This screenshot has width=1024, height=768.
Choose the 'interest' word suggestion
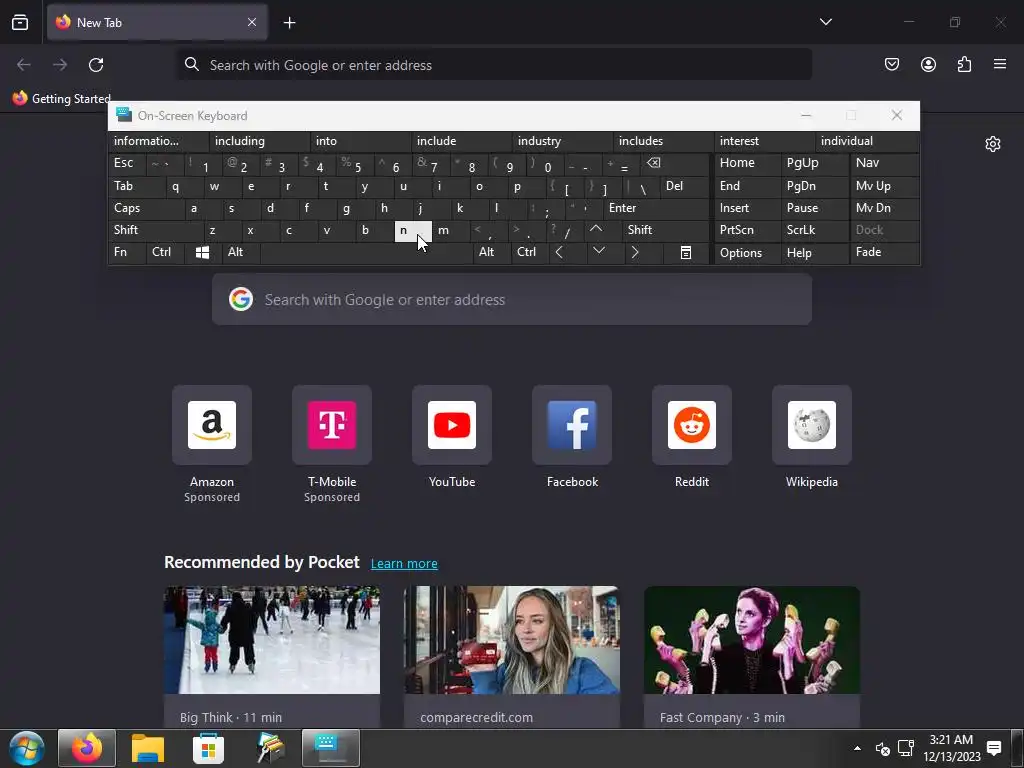pyautogui.click(x=765, y=141)
